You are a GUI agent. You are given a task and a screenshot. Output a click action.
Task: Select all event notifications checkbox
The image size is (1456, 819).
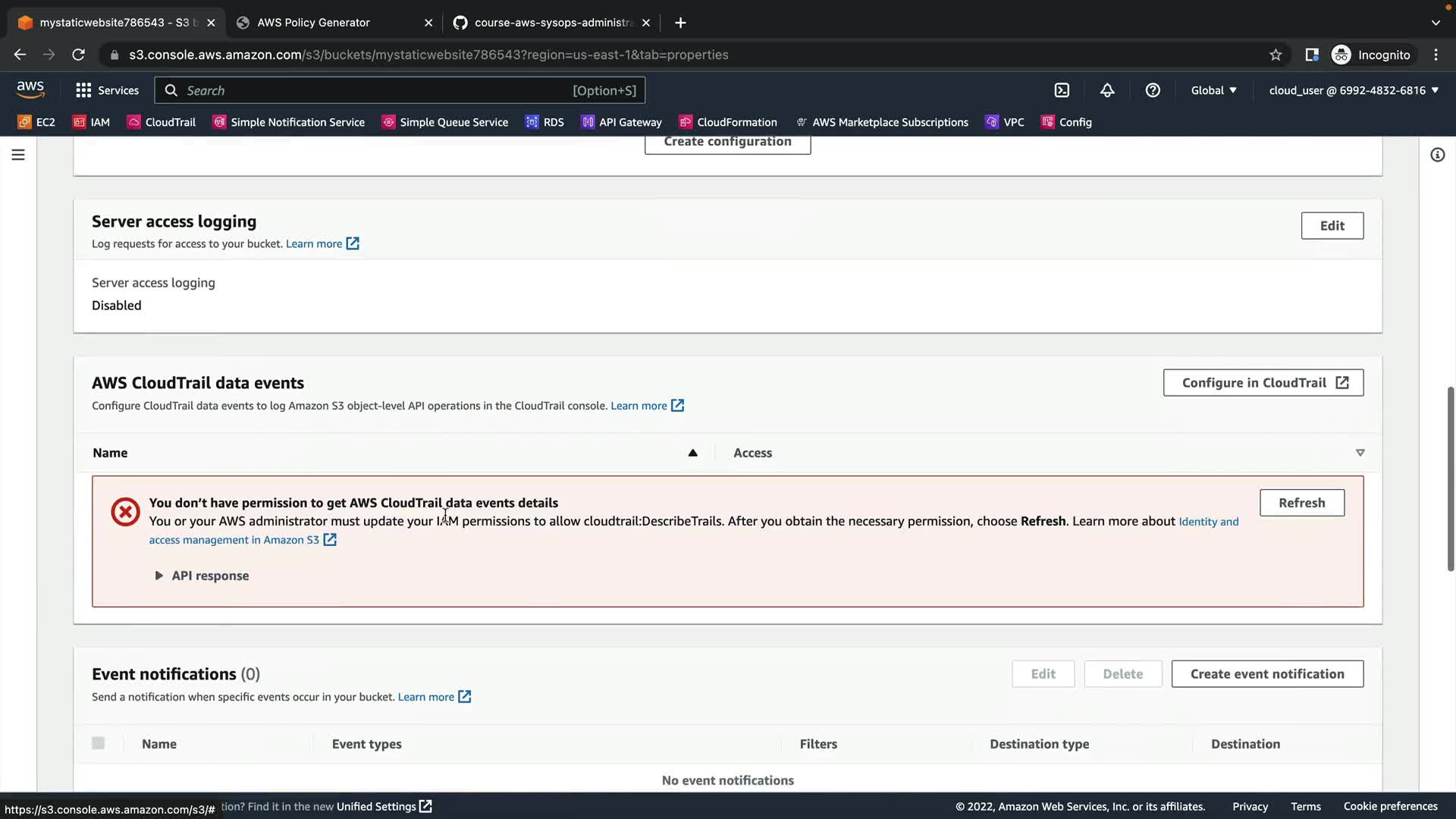[x=99, y=743]
